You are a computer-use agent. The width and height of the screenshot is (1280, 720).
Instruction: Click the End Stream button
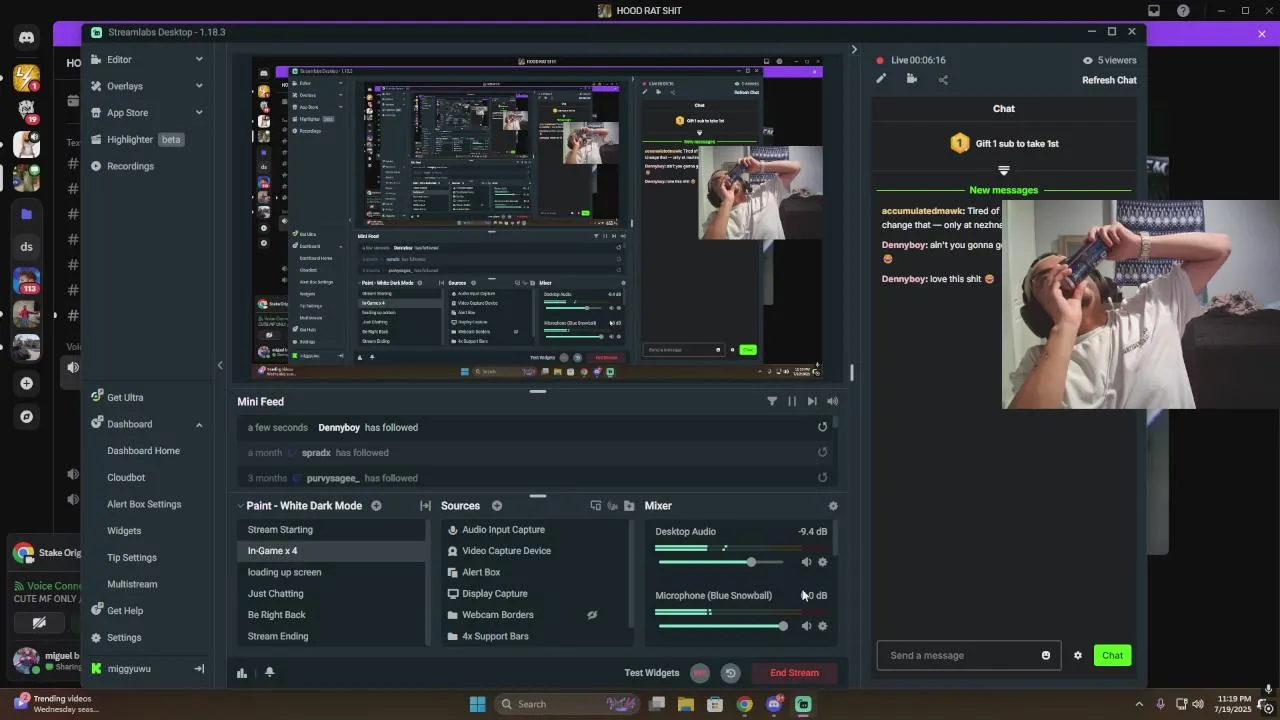pos(794,673)
